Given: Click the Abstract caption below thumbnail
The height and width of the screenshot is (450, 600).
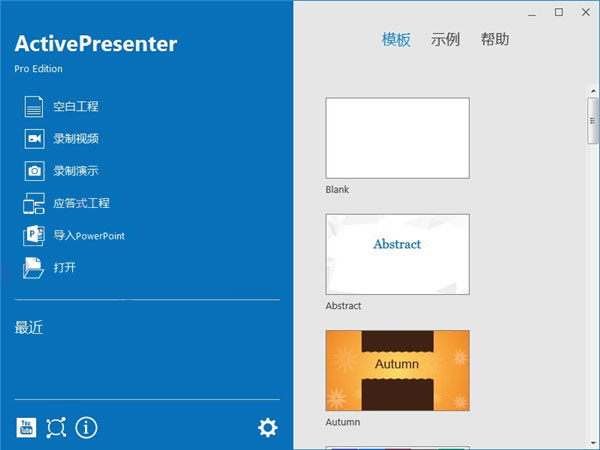Looking at the screenshot, I should 343,306.
